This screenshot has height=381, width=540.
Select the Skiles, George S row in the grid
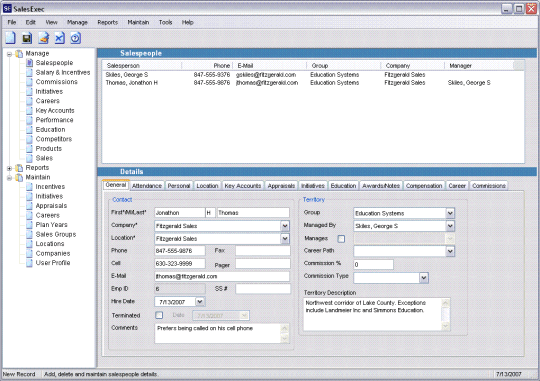[x=313, y=75]
